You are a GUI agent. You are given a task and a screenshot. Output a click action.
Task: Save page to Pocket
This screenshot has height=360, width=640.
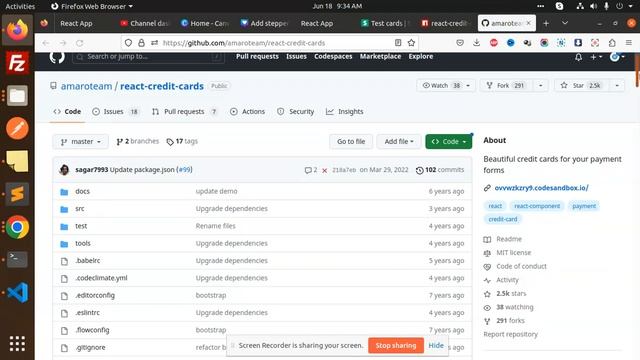tap(460, 42)
